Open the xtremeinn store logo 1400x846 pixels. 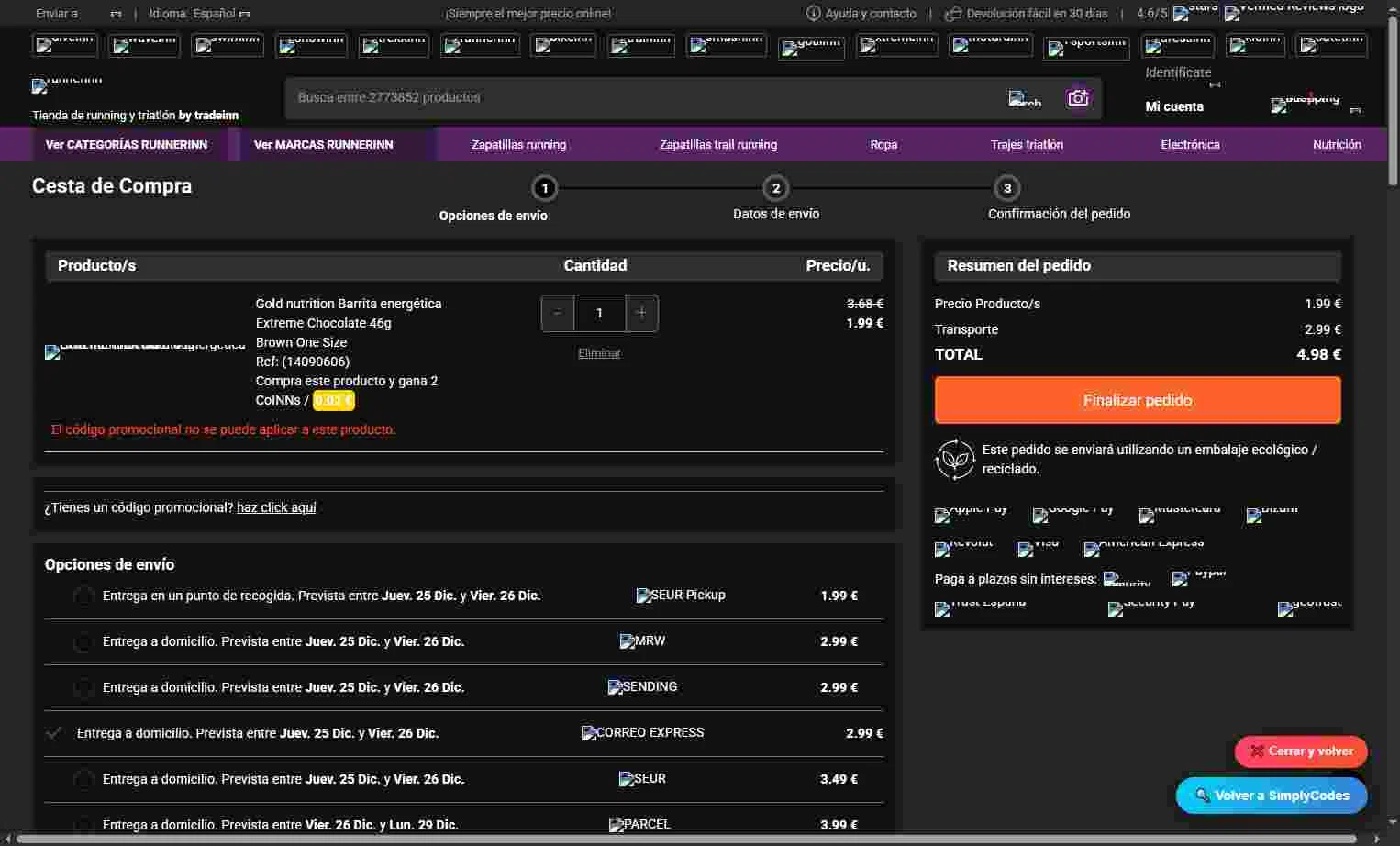pos(896,45)
